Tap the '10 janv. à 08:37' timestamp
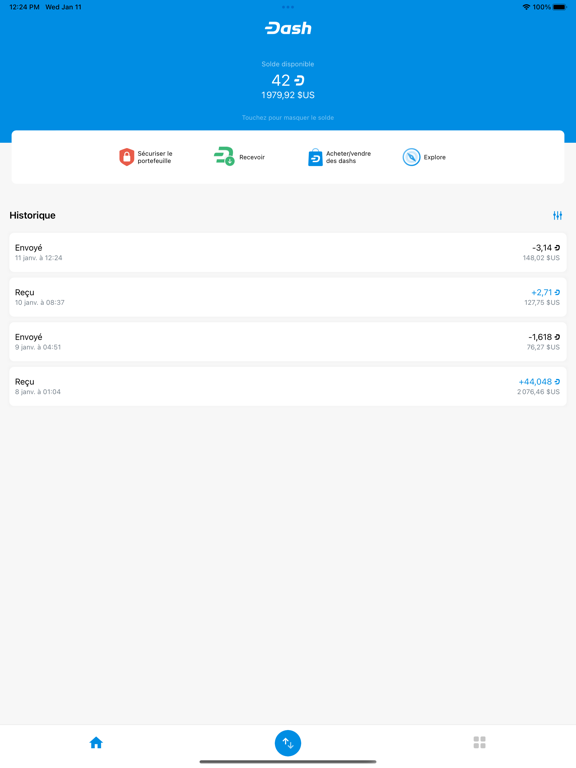The height and width of the screenshot is (768, 576). point(40,302)
